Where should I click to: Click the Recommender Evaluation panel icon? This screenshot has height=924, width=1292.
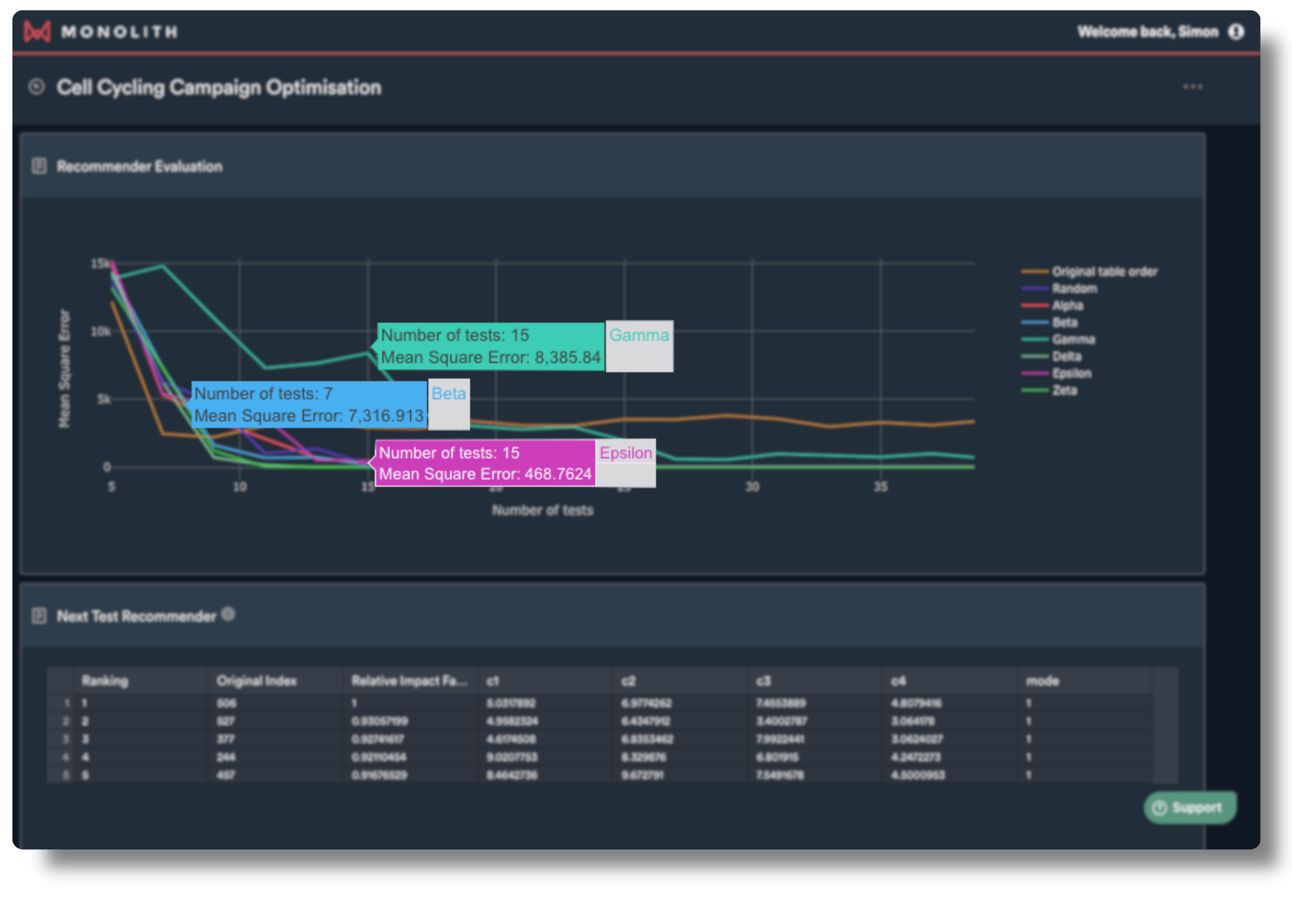click(x=40, y=166)
